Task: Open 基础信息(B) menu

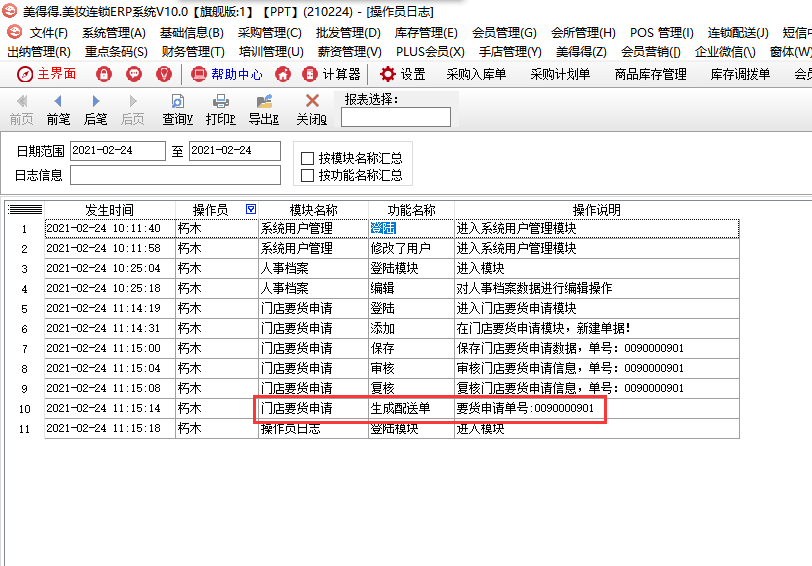Action: pos(192,33)
